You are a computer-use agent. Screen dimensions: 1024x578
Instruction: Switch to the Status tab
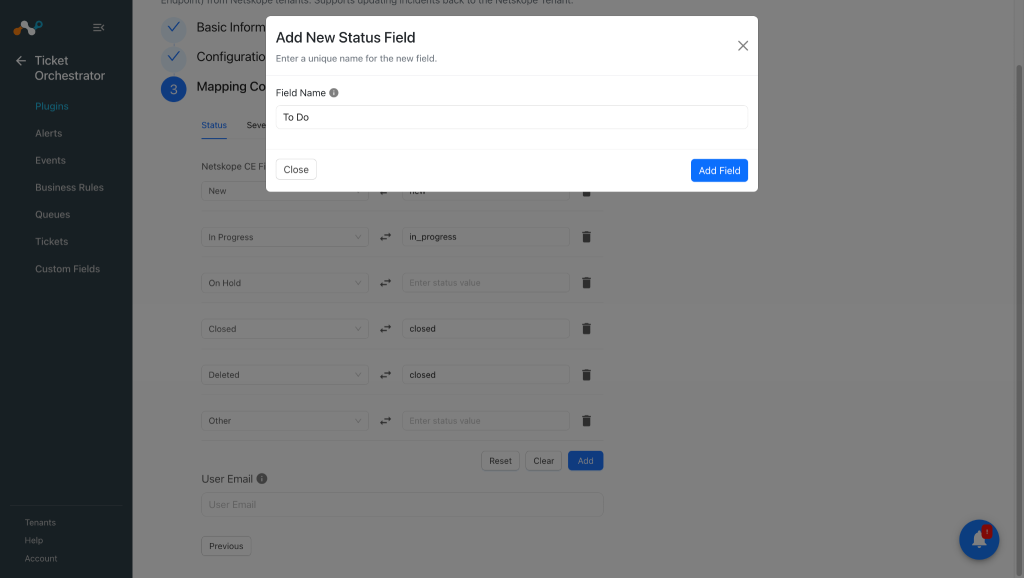coord(214,125)
